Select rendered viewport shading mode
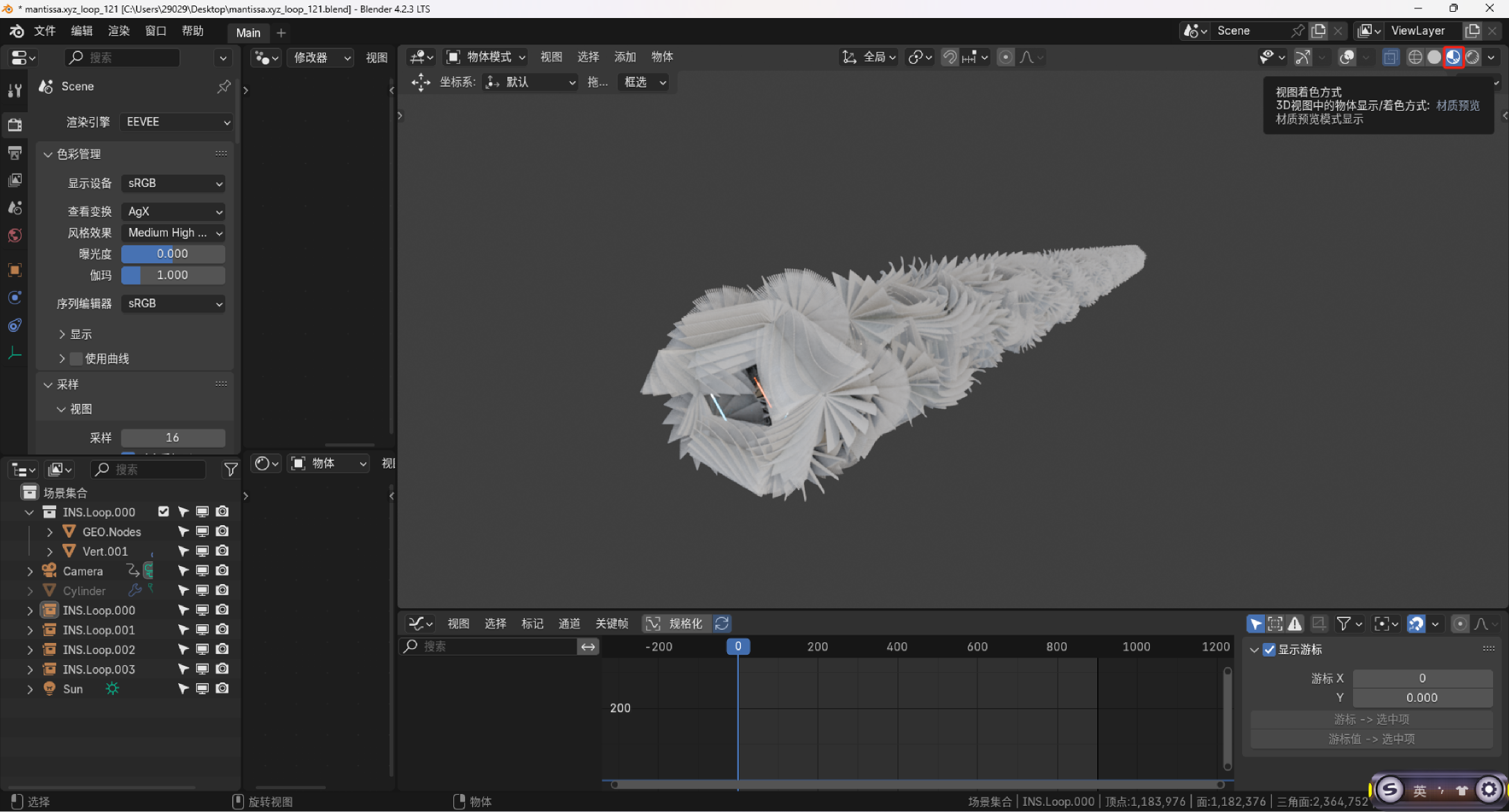 point(1472,58)
